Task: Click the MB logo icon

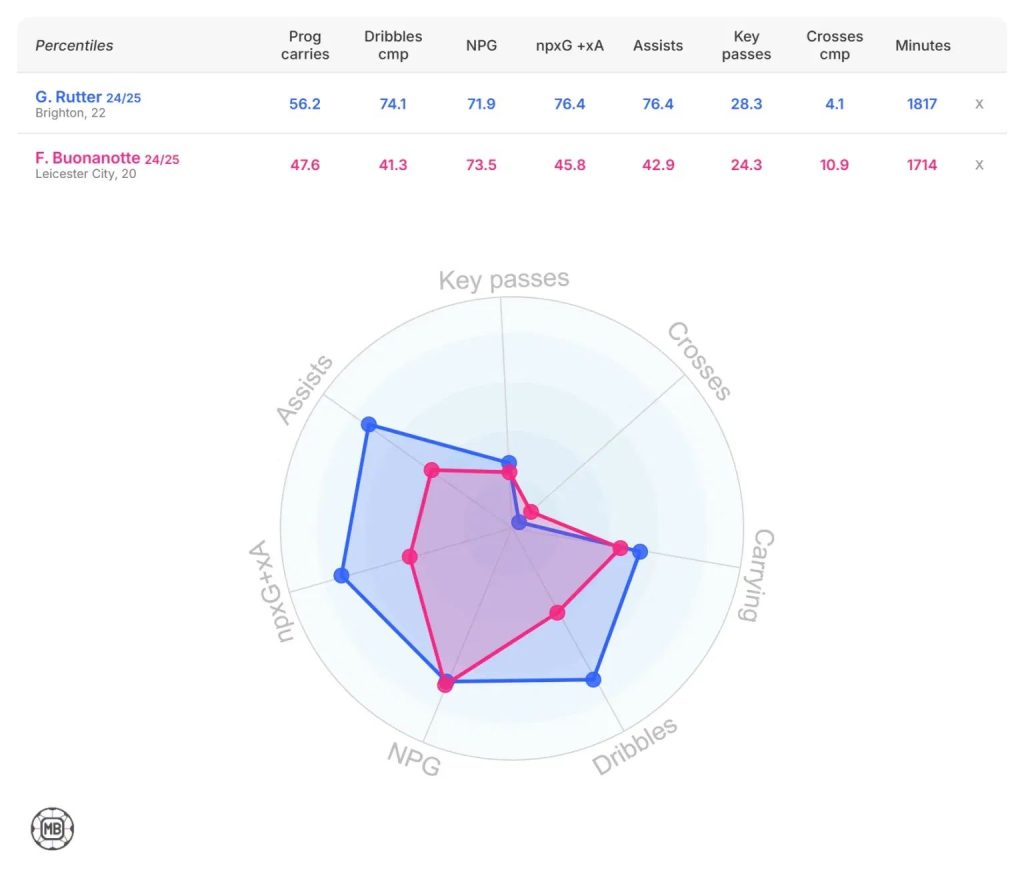Action: point(53,829)
